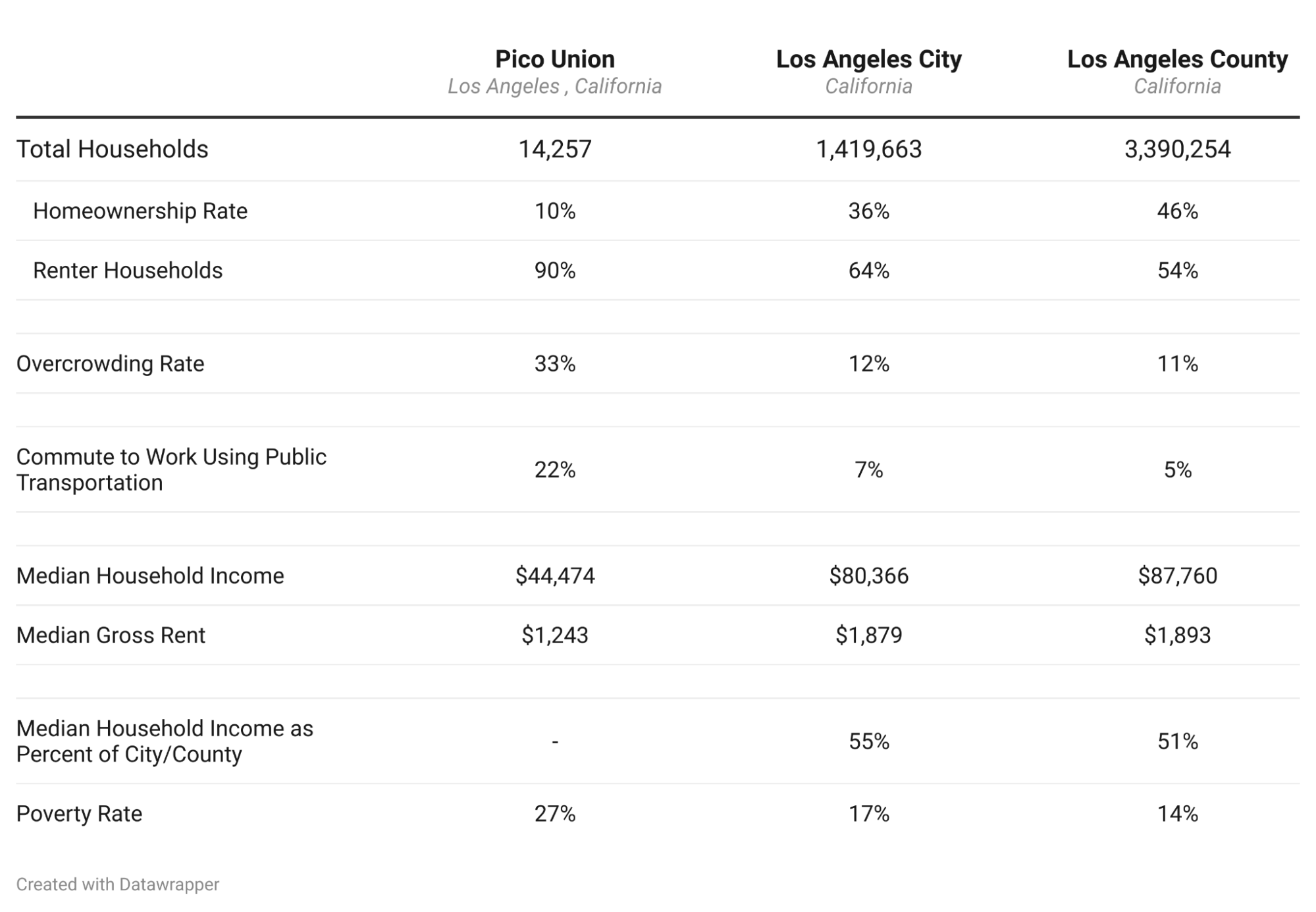Click the 55% income percent of city cell
The image size is (1316, 912).
point(868,741)
